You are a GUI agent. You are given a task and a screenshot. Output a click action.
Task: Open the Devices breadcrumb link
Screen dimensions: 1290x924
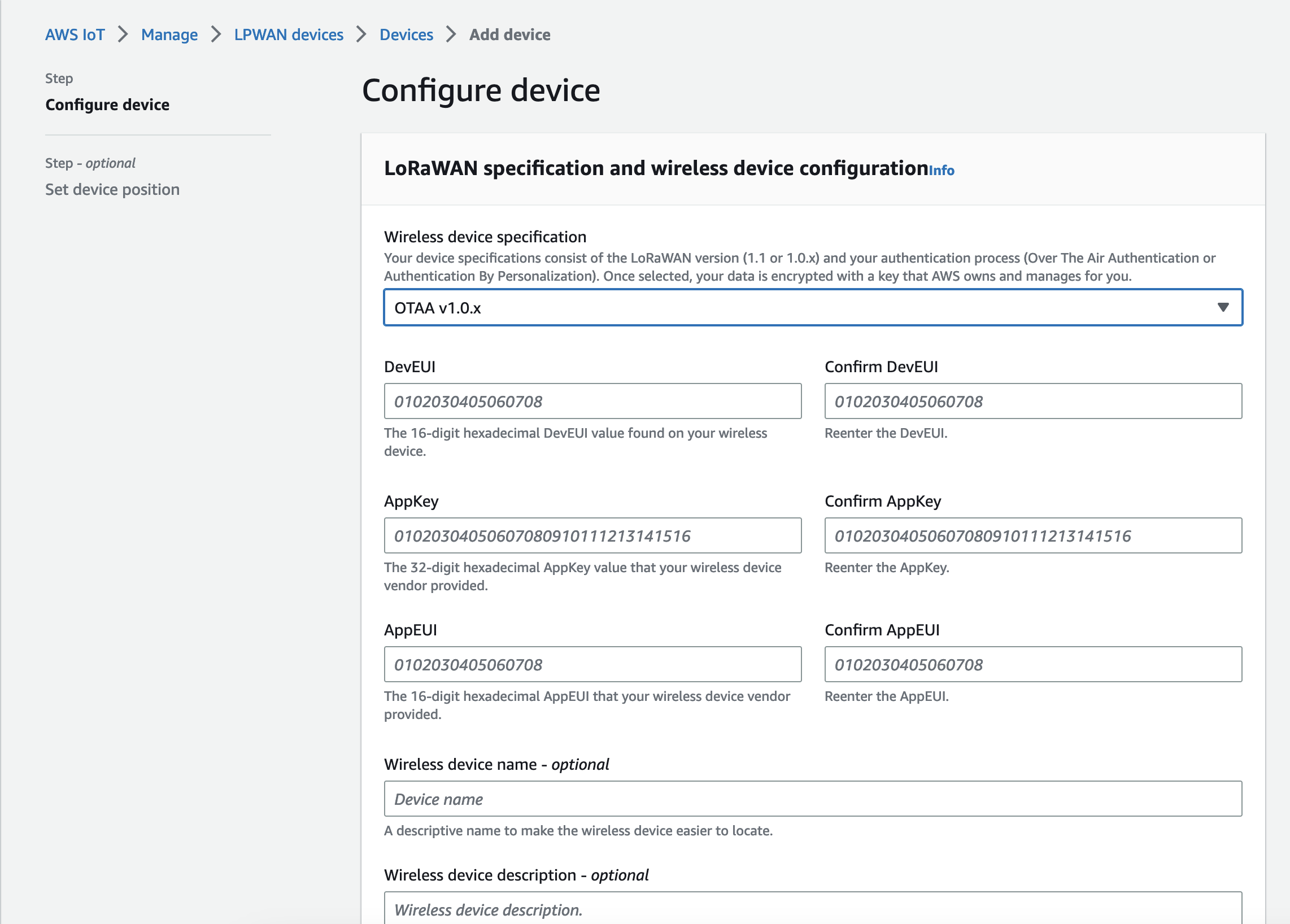406,34
